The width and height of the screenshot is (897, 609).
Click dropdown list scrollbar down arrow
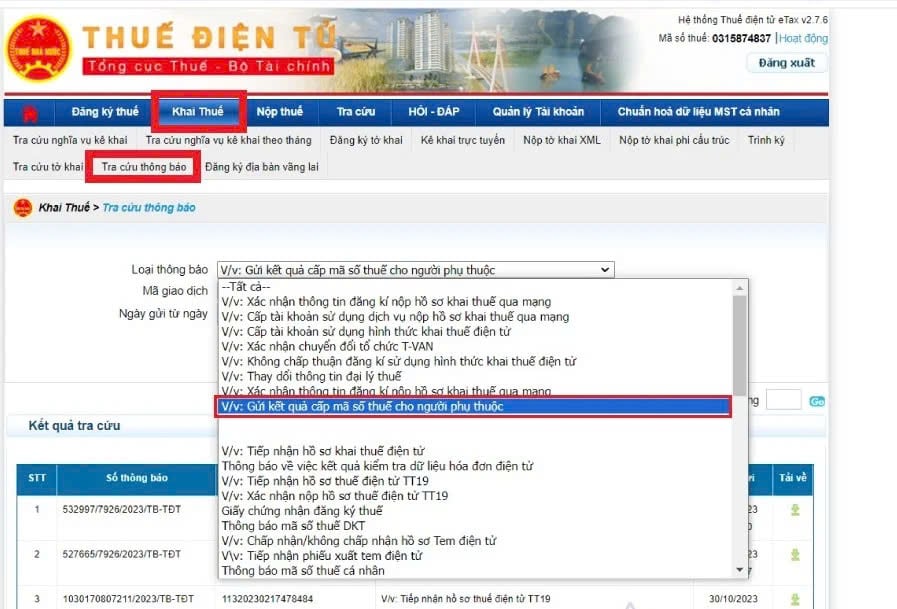point(740,570)
